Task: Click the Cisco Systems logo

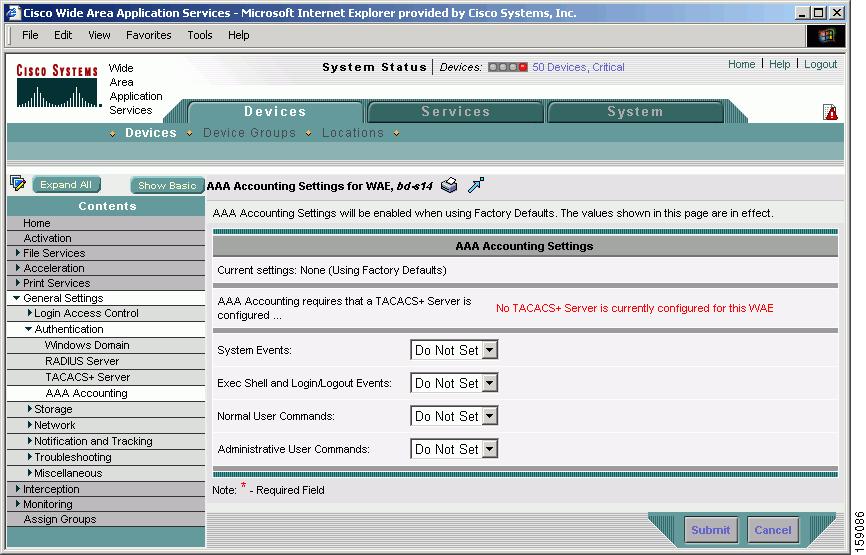Action: coord(57,86)
